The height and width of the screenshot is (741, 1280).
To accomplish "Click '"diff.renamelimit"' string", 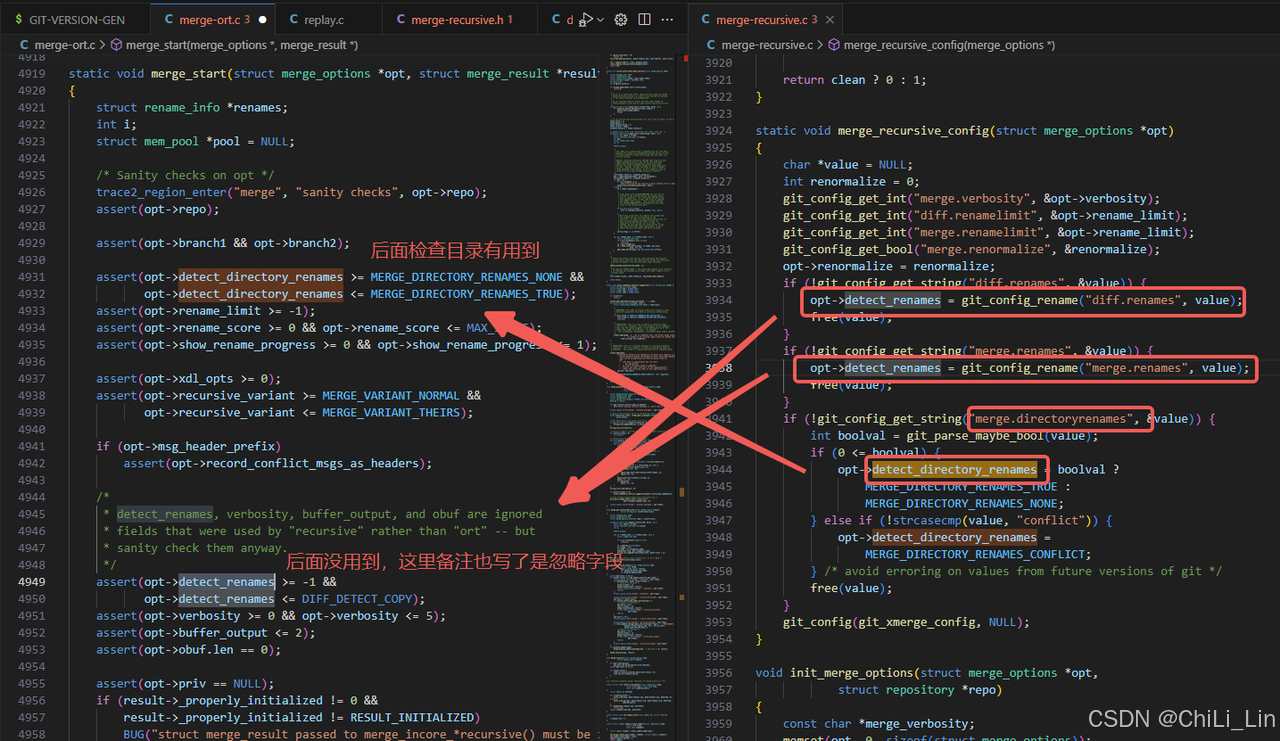I will [974, 215].
